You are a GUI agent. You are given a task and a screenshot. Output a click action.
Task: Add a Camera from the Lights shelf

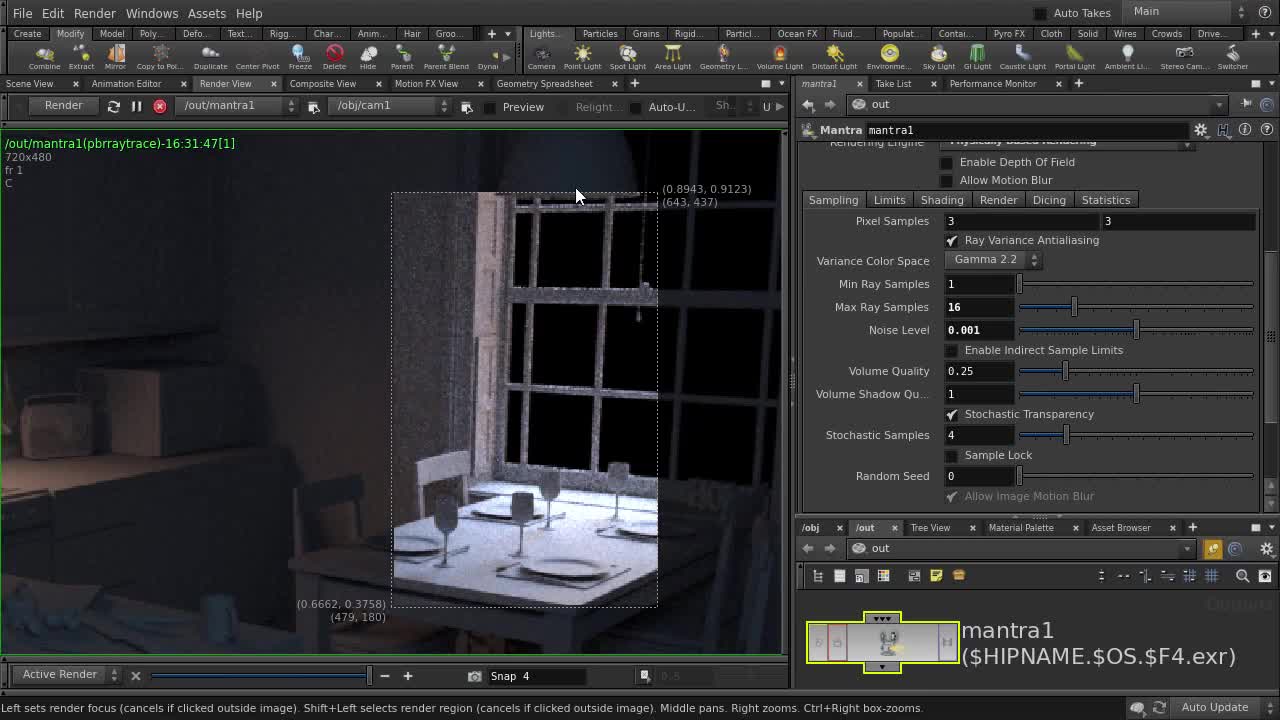click(541, 57)
